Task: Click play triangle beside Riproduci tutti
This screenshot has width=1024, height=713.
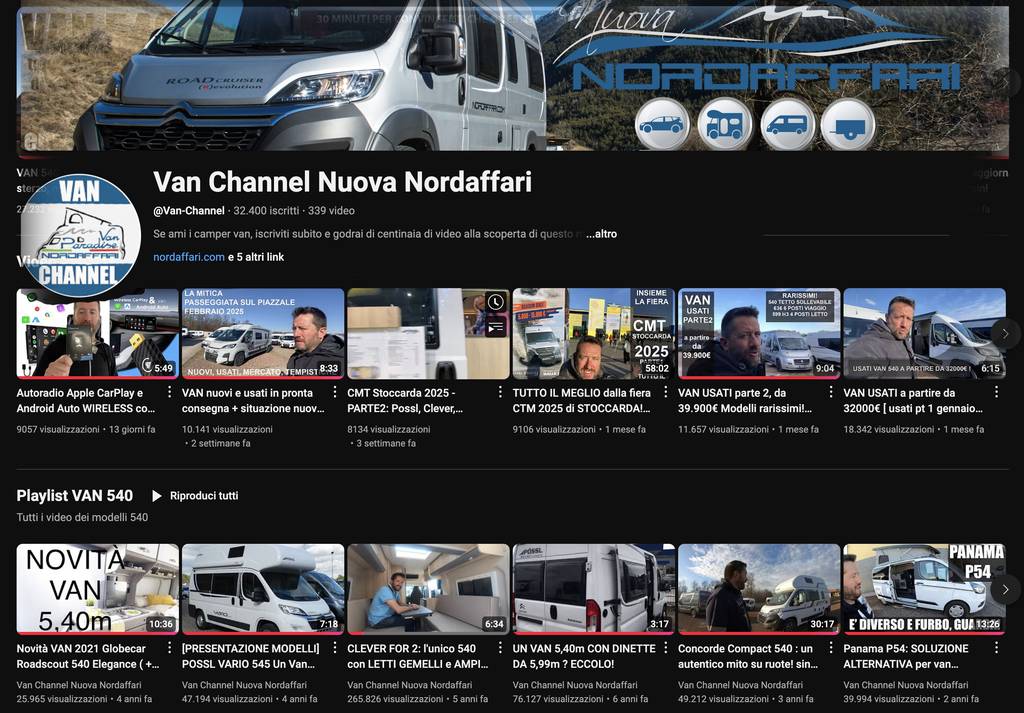Action: [x=157, y=496]
